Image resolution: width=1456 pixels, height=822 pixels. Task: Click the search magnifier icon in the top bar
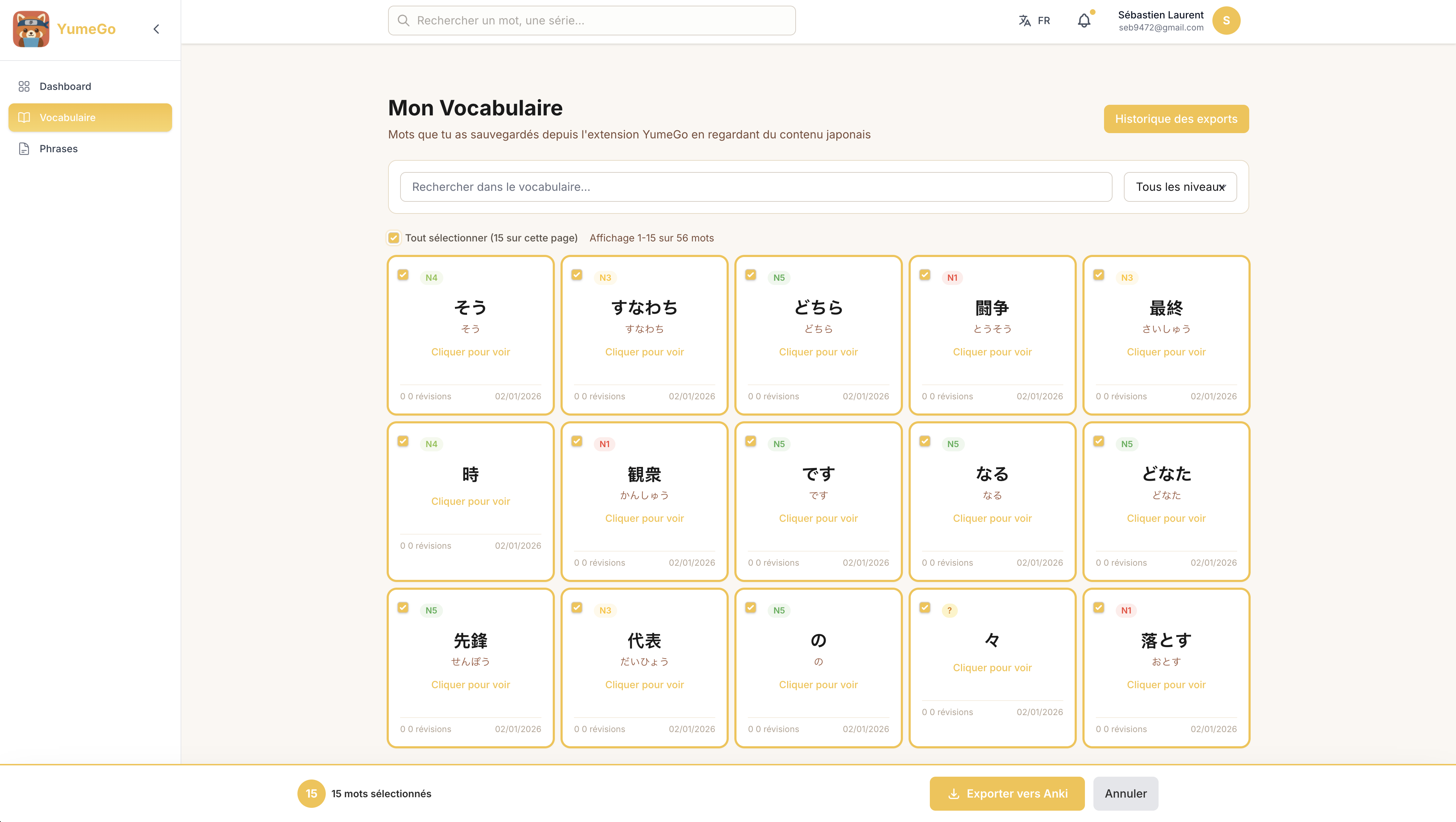pyautogui.click(x=404, y=20)
